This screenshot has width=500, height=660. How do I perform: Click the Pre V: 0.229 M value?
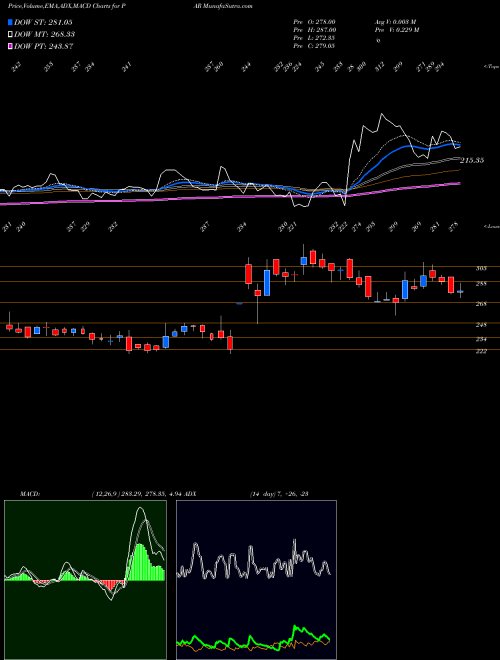pyautogui.click(x=397, y=30)
